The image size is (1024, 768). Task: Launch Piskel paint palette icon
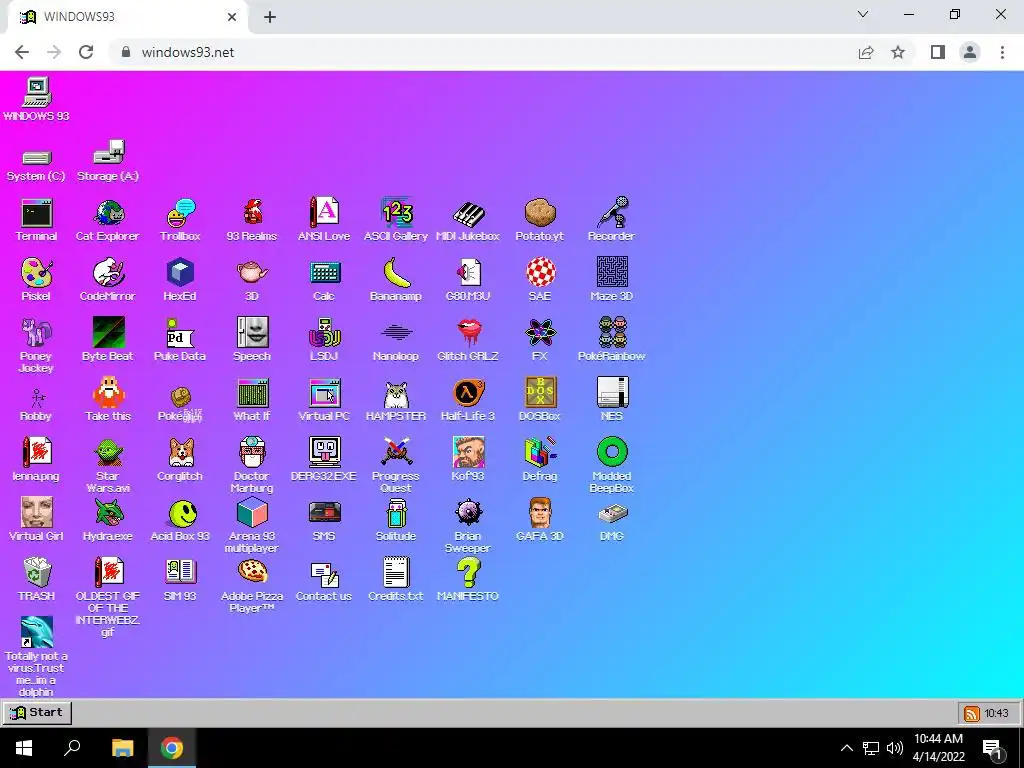click(37, 272)
